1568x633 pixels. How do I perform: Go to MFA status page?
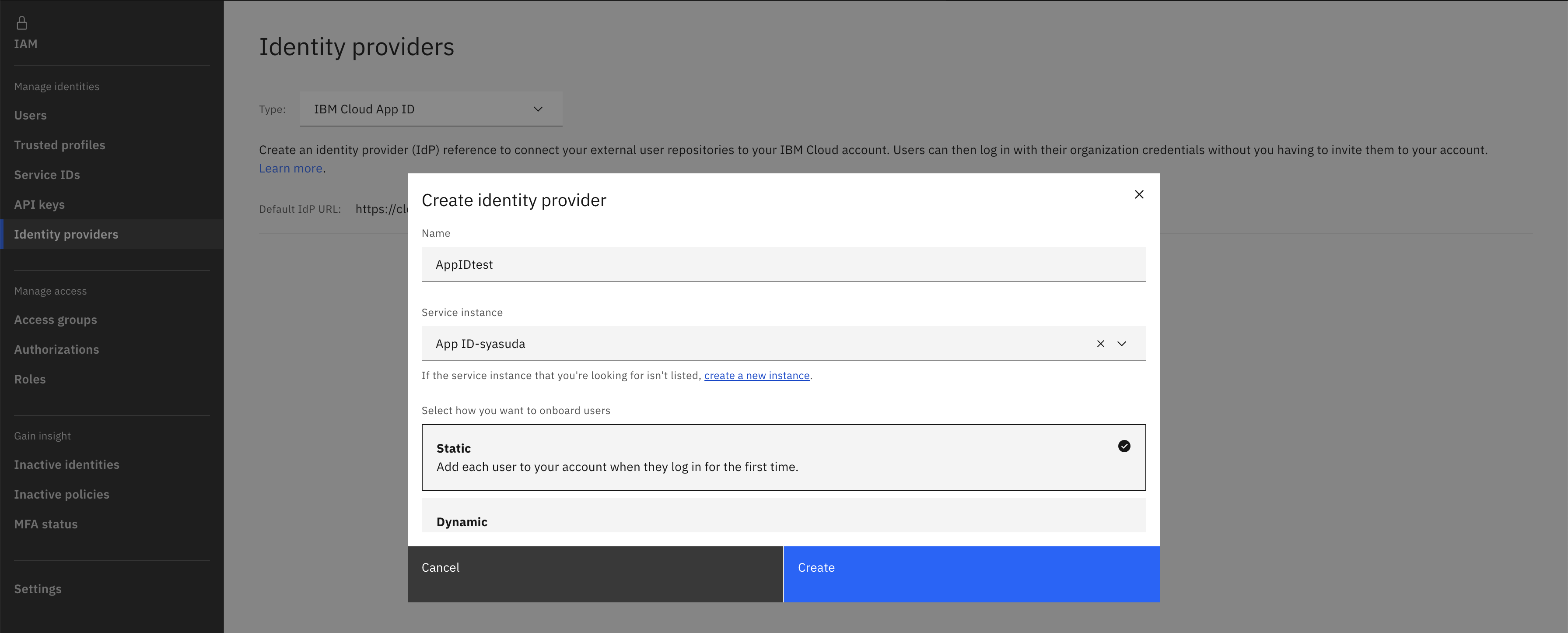coord(45,524)
